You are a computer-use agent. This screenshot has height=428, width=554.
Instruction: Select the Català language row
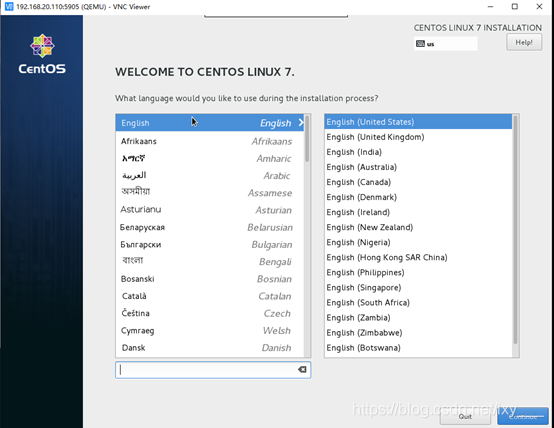[x=210, y=296]
